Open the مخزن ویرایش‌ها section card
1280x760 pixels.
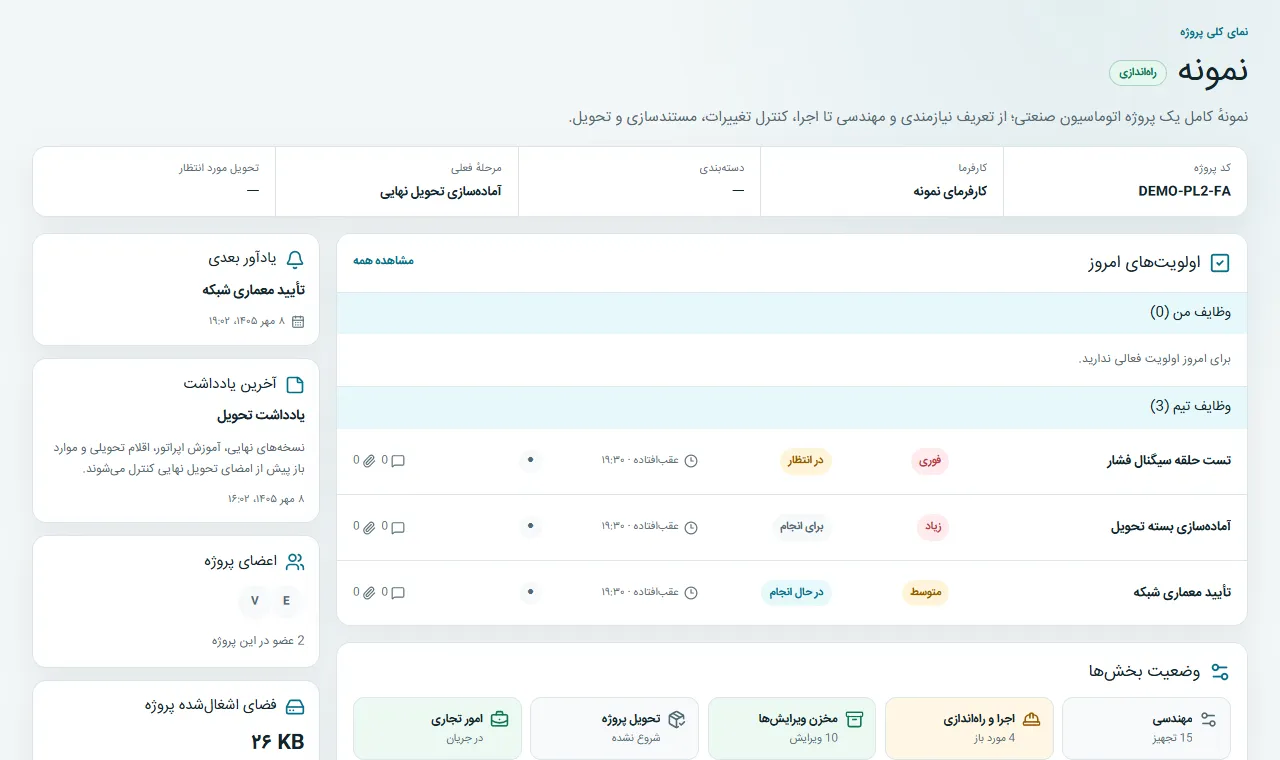pos(792,728)
